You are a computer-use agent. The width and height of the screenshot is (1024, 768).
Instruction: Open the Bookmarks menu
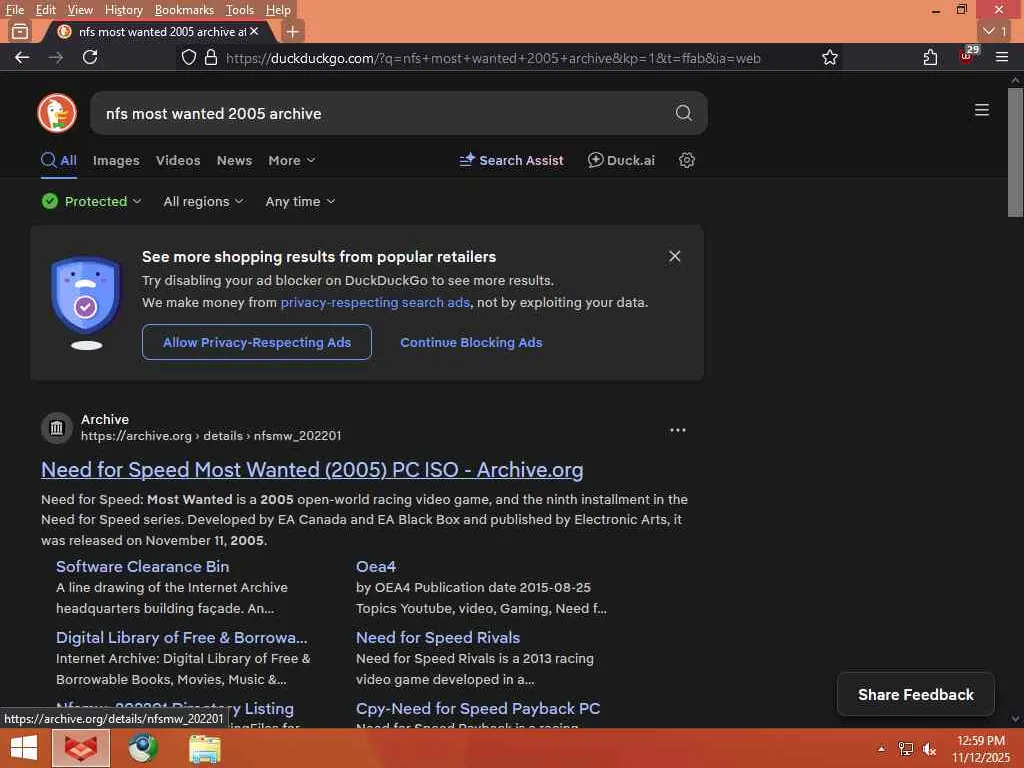pos(184,10)
